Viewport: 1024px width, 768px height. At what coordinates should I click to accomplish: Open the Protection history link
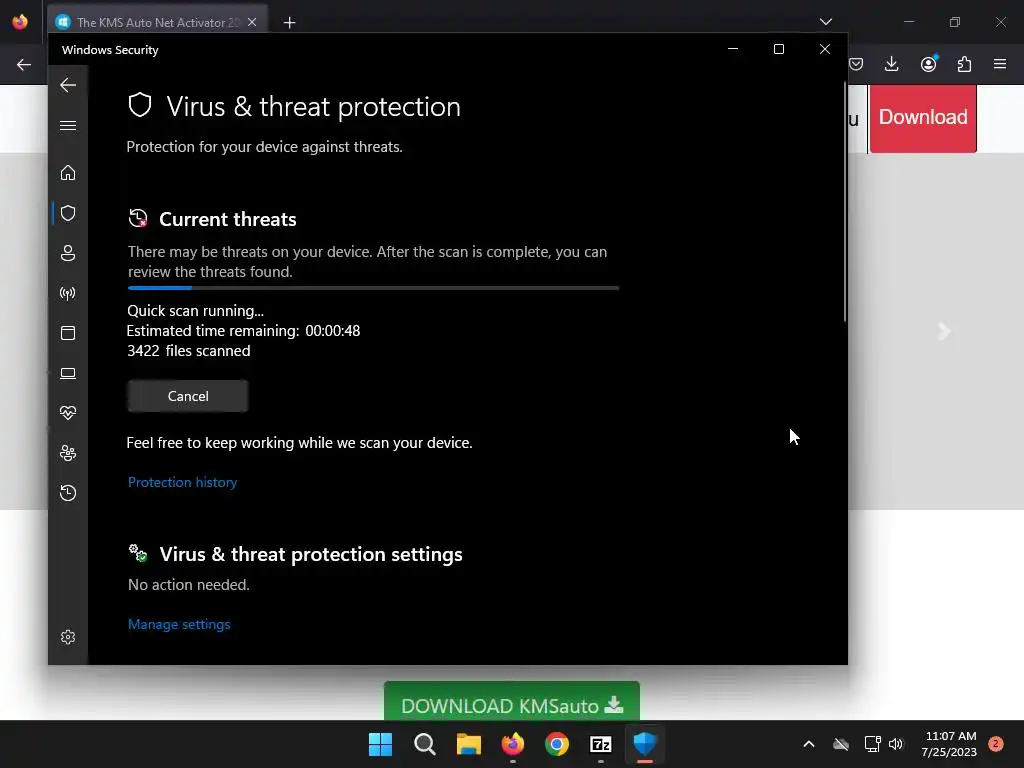(182, 482)
